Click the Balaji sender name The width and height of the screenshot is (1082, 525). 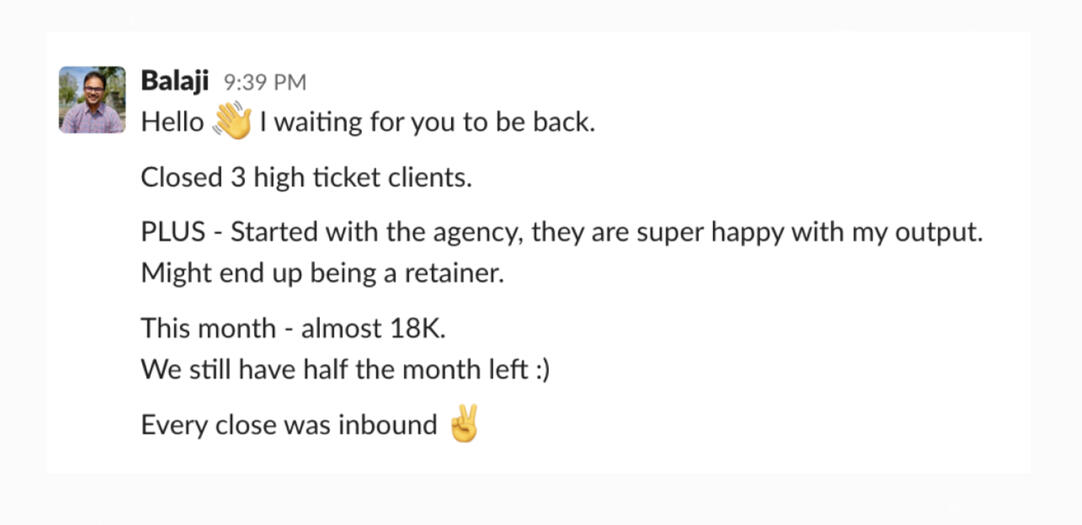175,82
